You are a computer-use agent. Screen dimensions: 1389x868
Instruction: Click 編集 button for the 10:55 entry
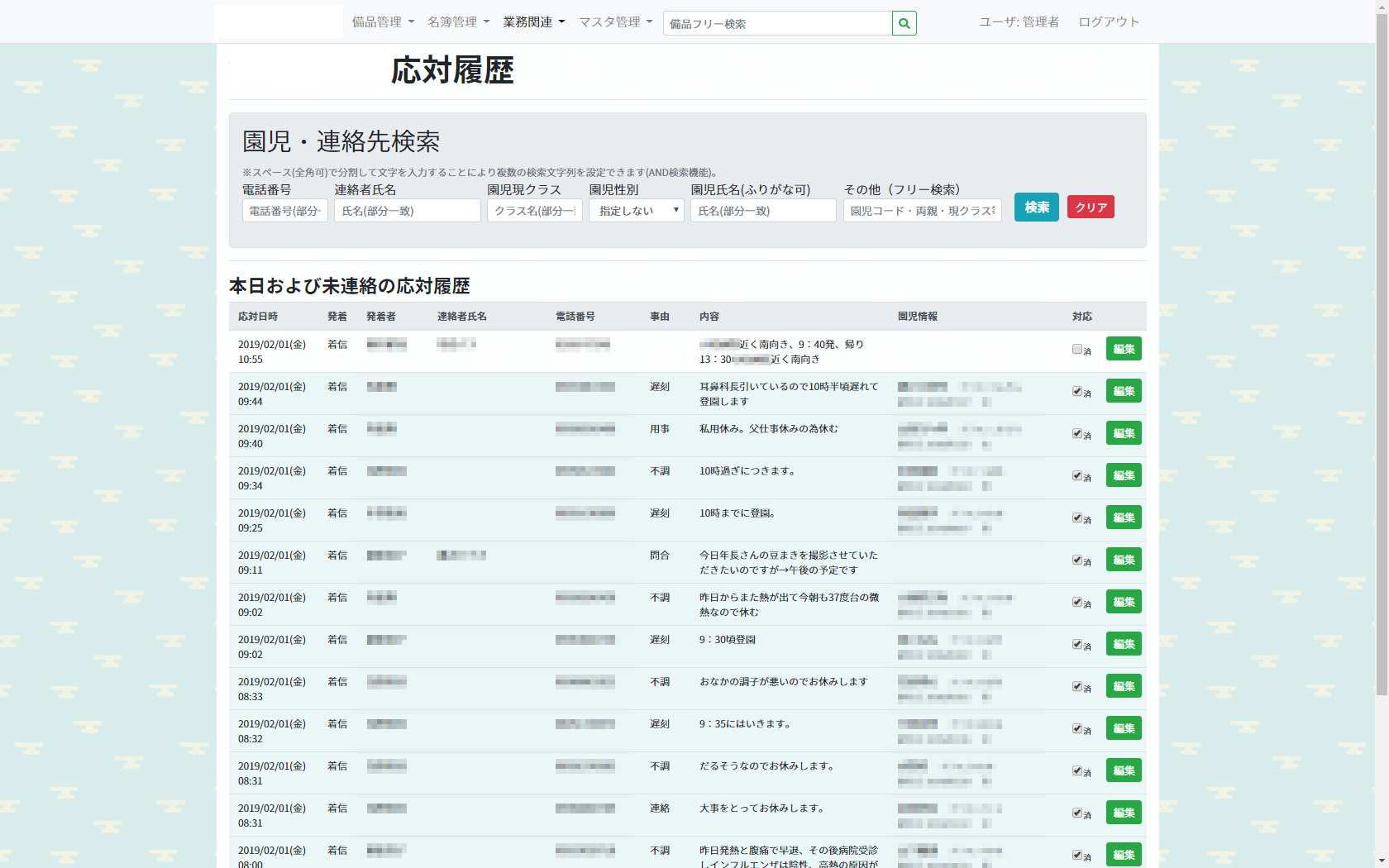(1124, 349)
